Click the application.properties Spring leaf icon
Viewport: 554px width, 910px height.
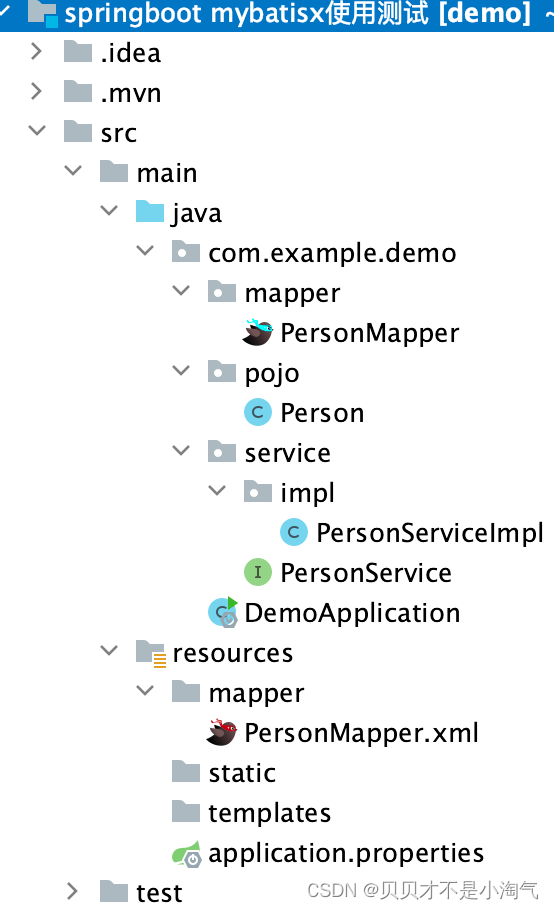pos(187,853)
